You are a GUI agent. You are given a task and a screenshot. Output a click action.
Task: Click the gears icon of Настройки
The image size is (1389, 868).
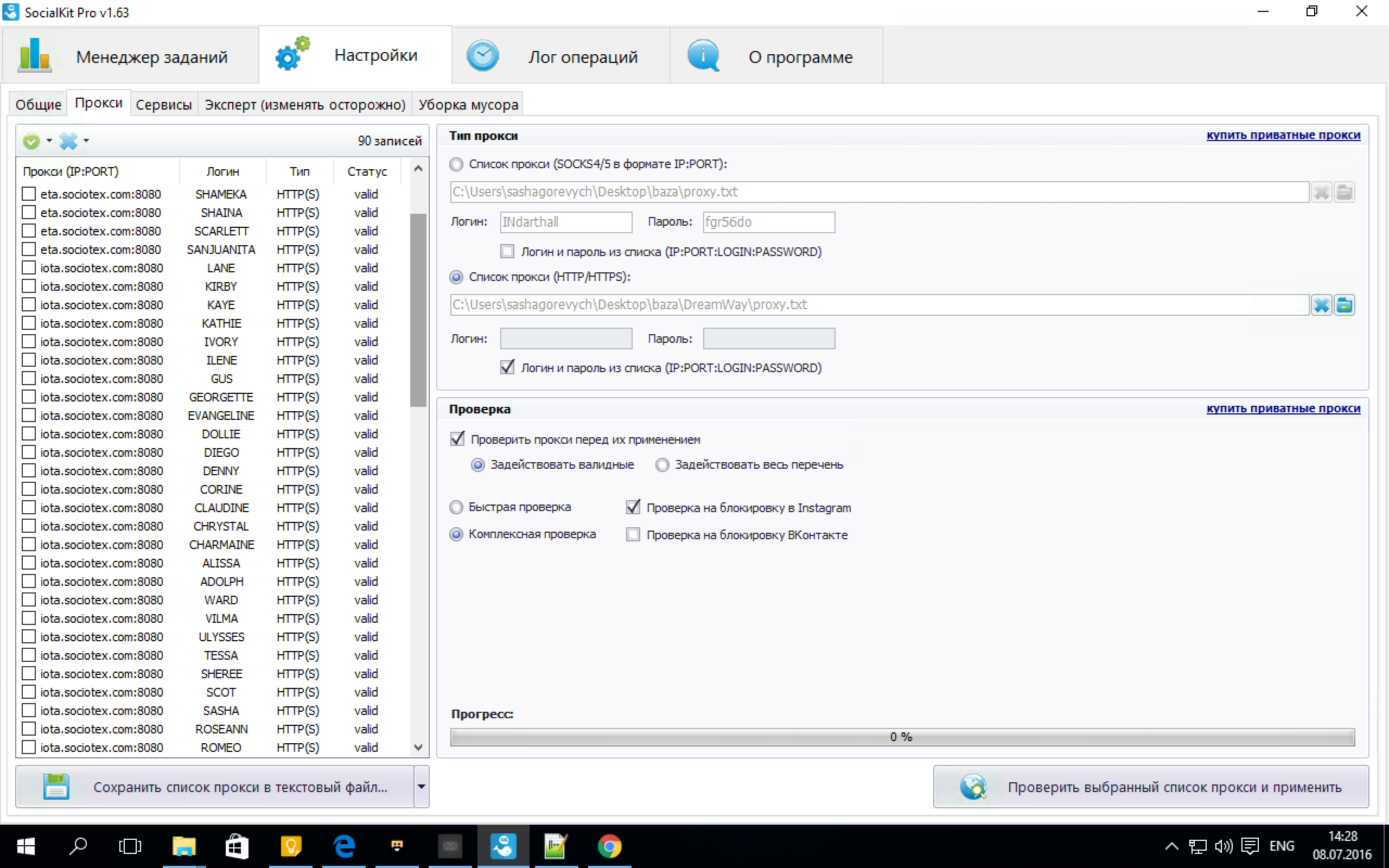(x=293, y=54)
